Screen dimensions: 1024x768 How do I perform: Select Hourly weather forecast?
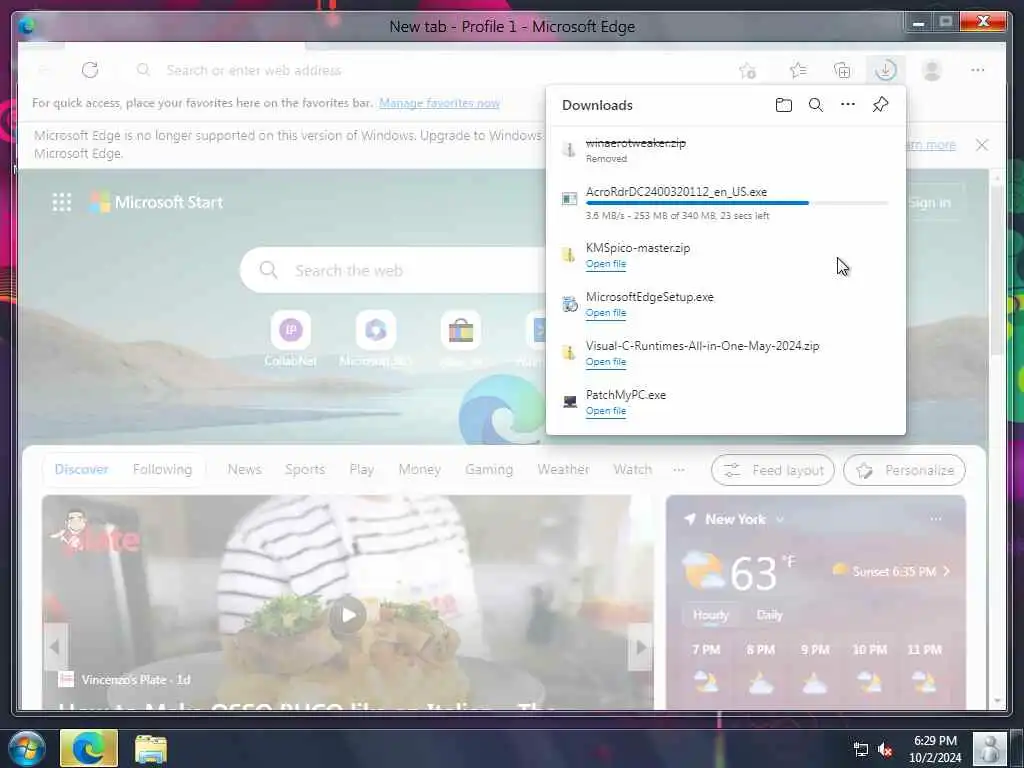pos(711,615)
